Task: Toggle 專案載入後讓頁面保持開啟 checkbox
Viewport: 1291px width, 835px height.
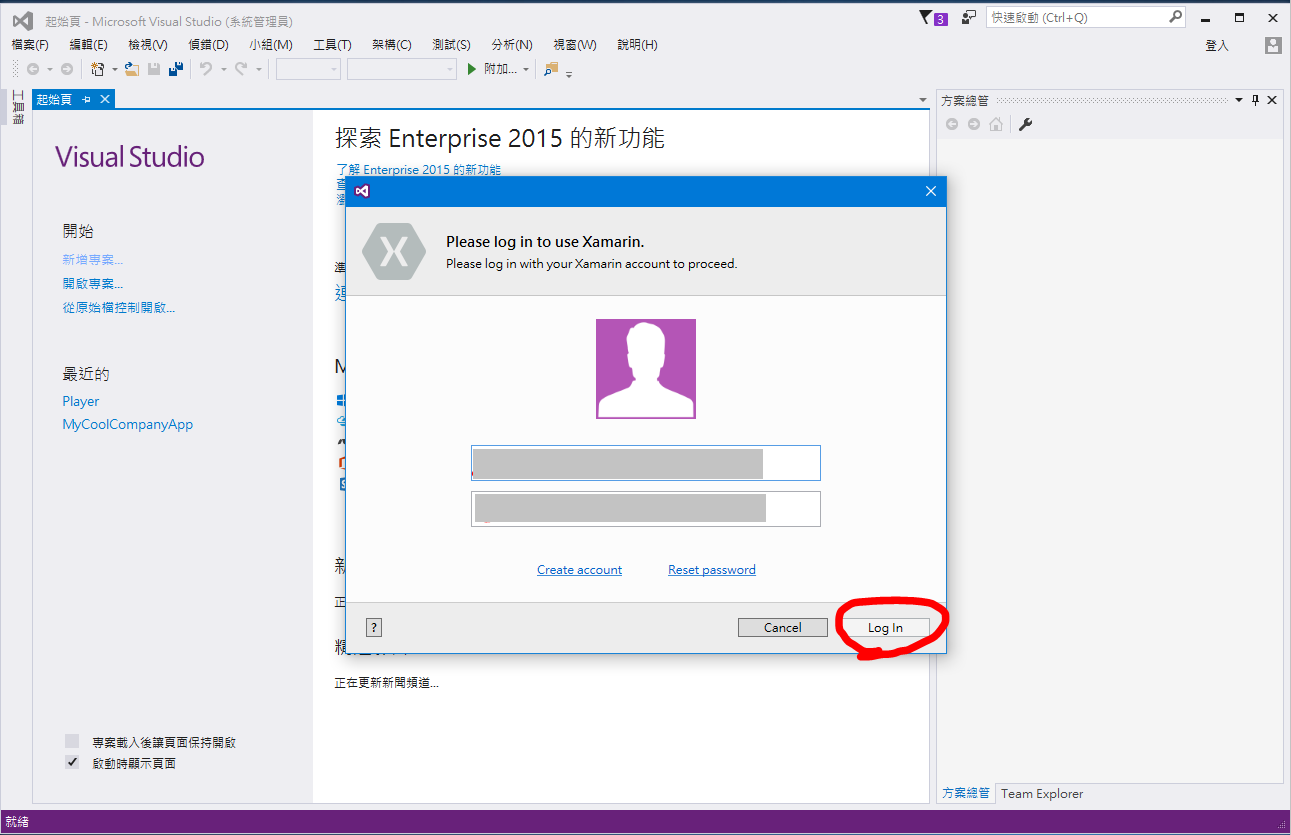Action: pyautogui.click(x=72, y=741)
